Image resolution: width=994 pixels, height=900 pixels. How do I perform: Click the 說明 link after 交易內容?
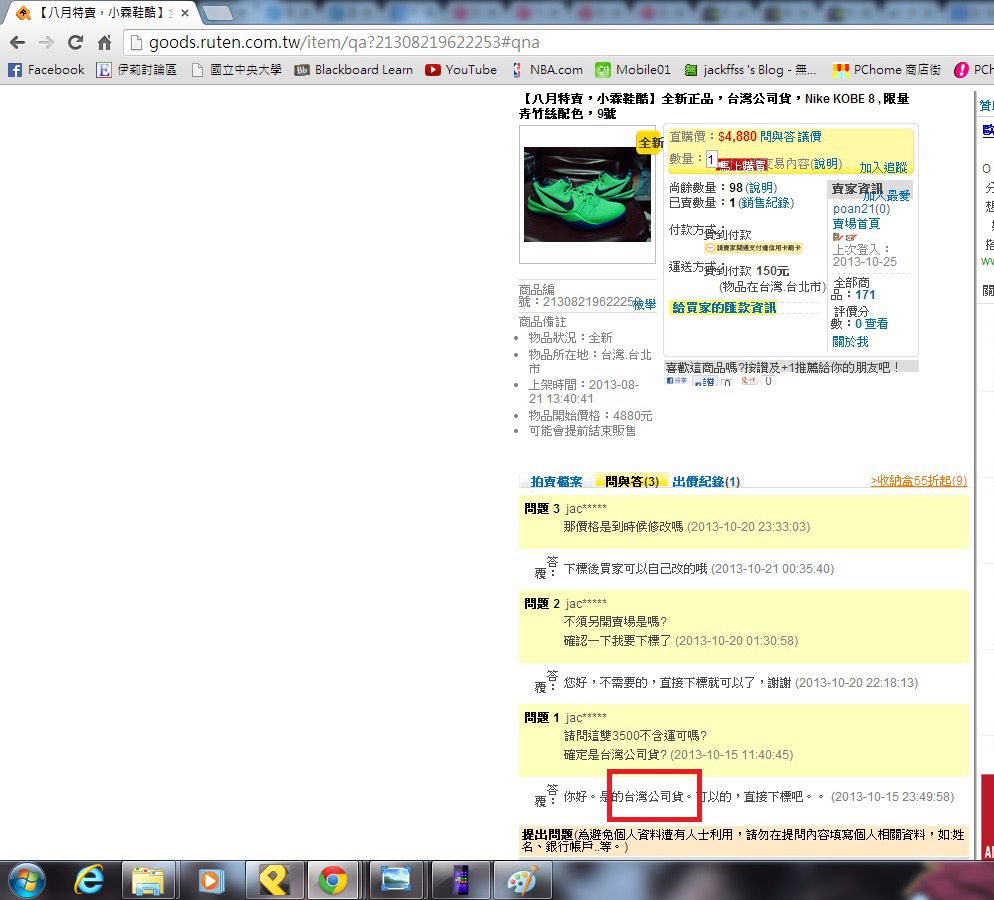coord(826,164)
